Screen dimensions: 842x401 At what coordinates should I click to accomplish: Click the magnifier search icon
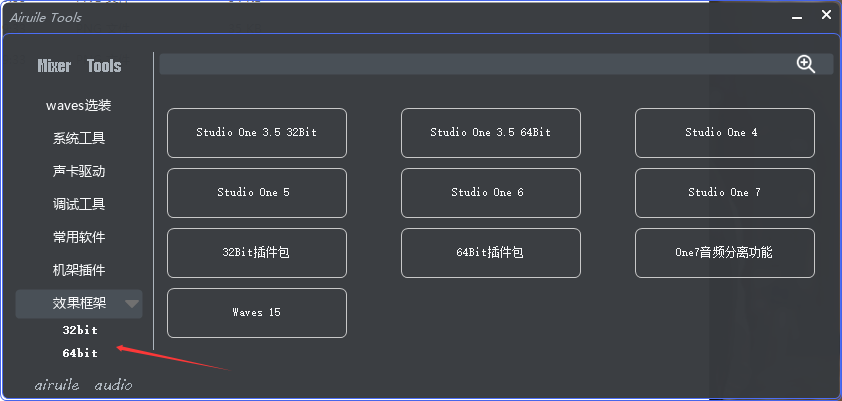805,64
